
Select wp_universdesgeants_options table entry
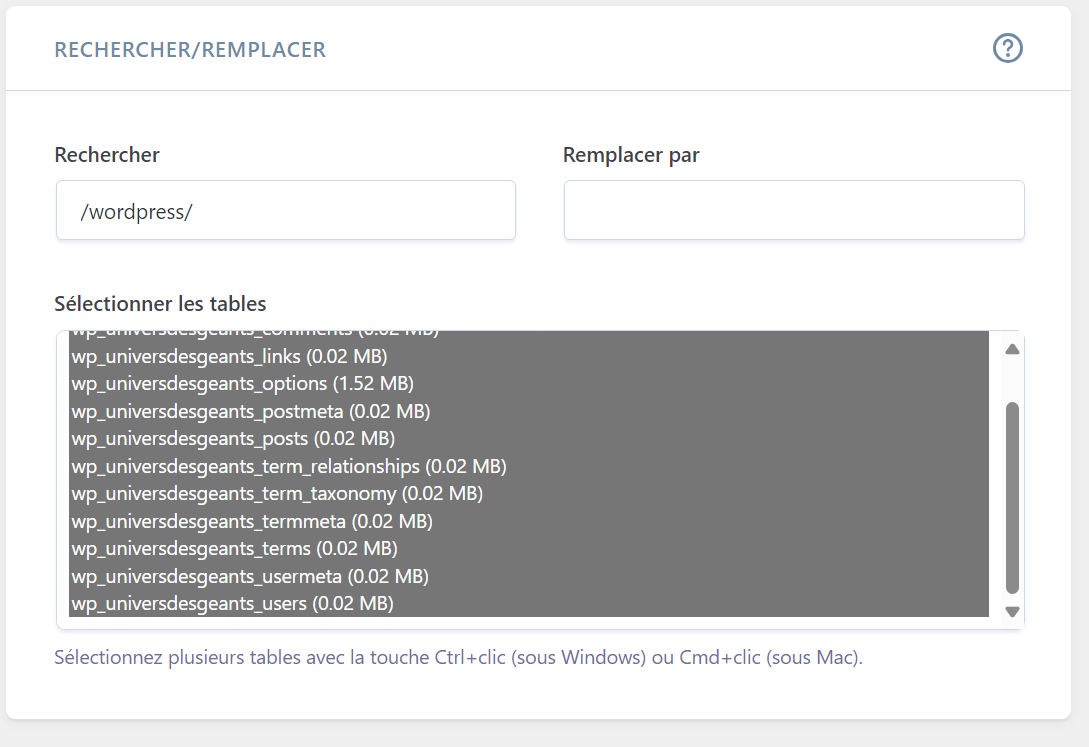(529, 384)
